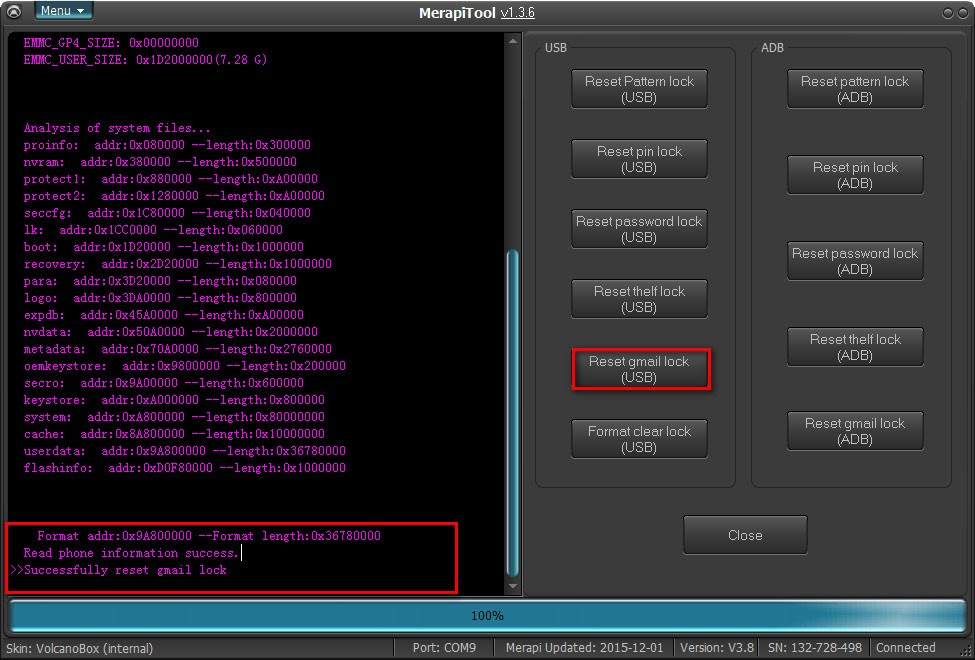Click the 'system:' log line
Screen dimensions: 975x660
click(174, 417)
